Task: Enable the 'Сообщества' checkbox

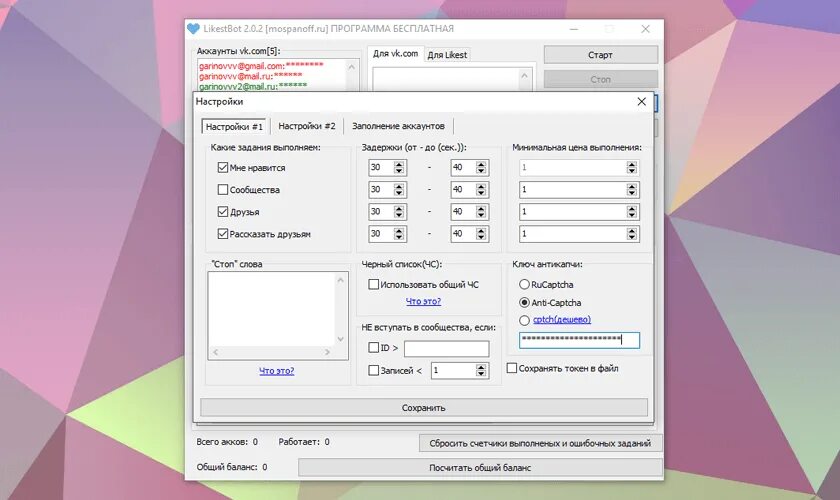Action: pos(223,190)
